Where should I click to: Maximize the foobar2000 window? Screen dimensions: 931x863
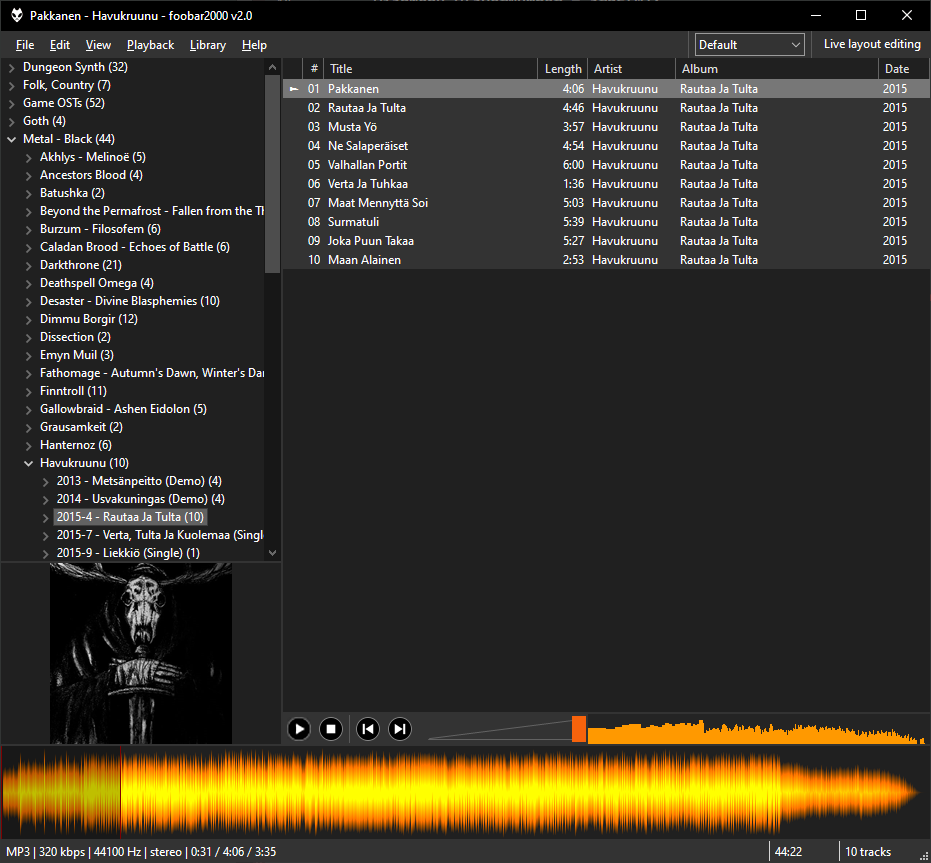[x=861, y=15]
